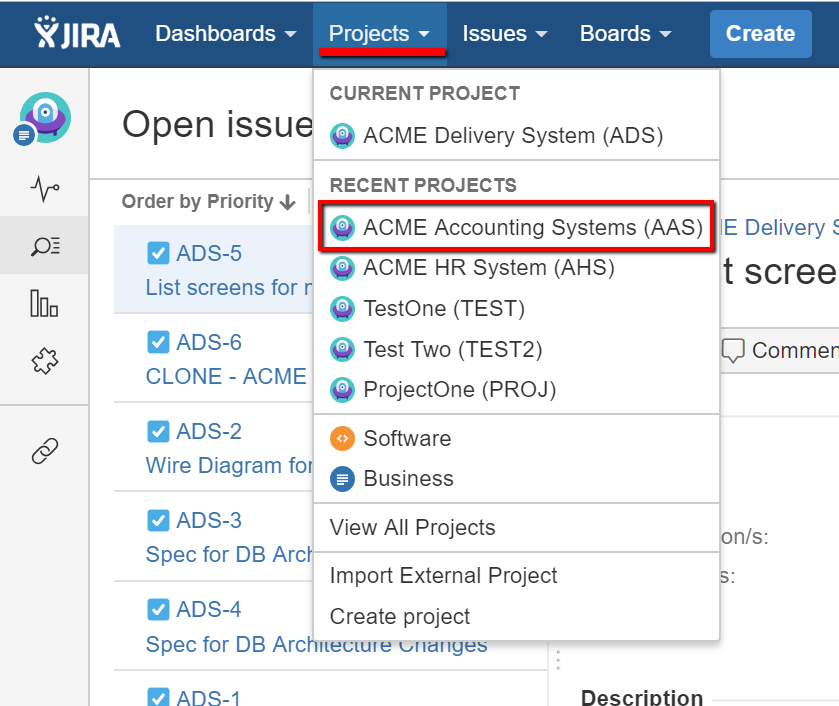Open the Boards dropdown menu

point(626,34)
